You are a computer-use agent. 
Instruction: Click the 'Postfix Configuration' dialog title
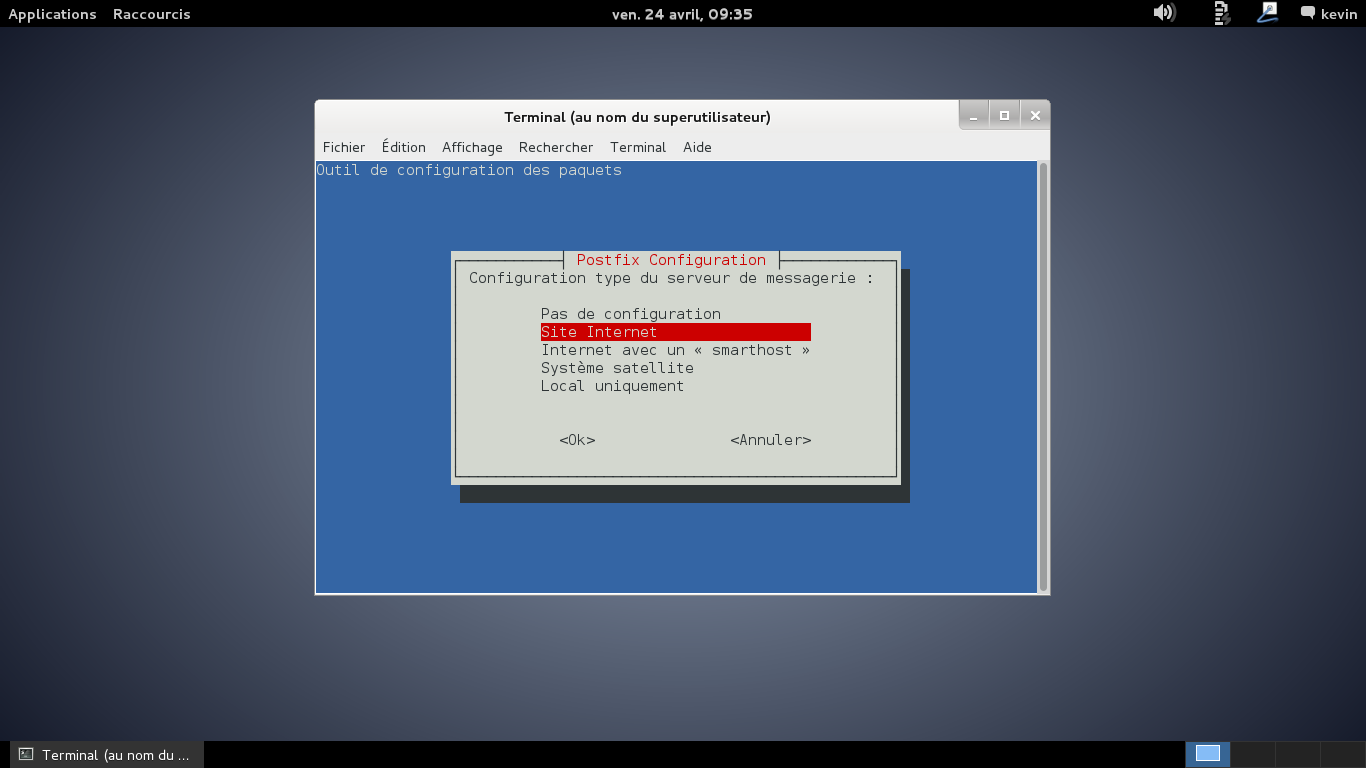671,260
